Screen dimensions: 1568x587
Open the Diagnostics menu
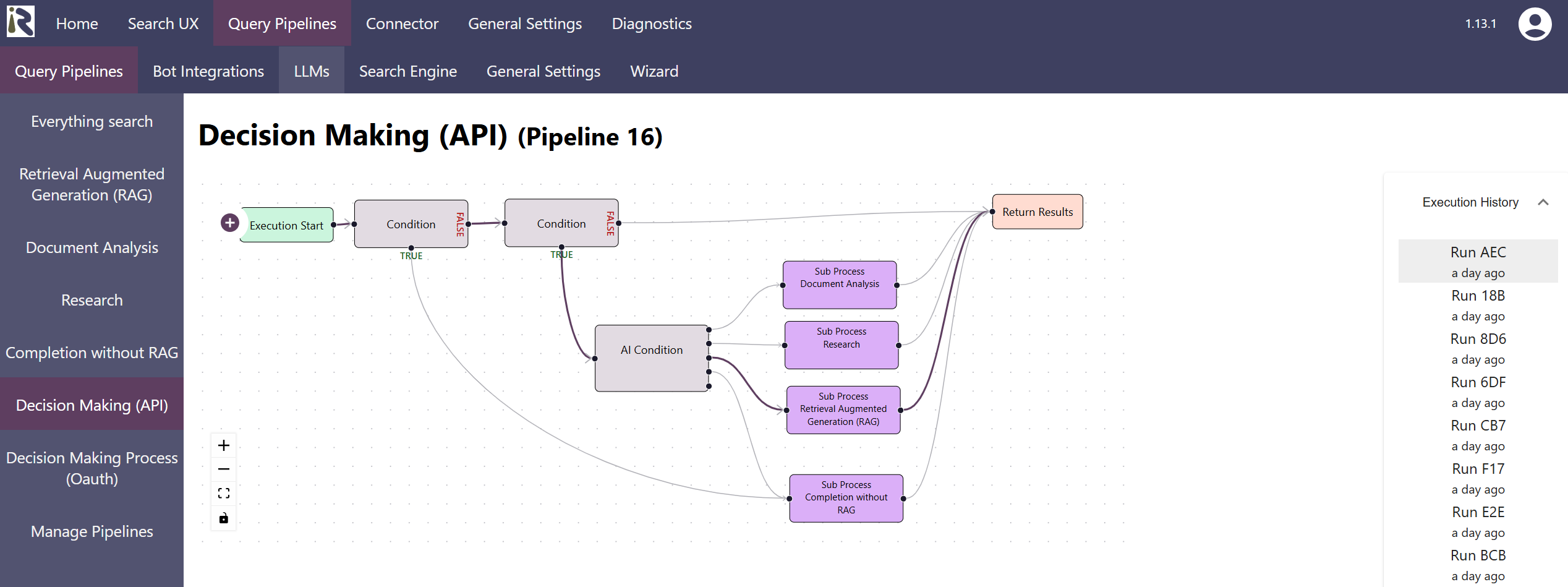click(651, 24)
